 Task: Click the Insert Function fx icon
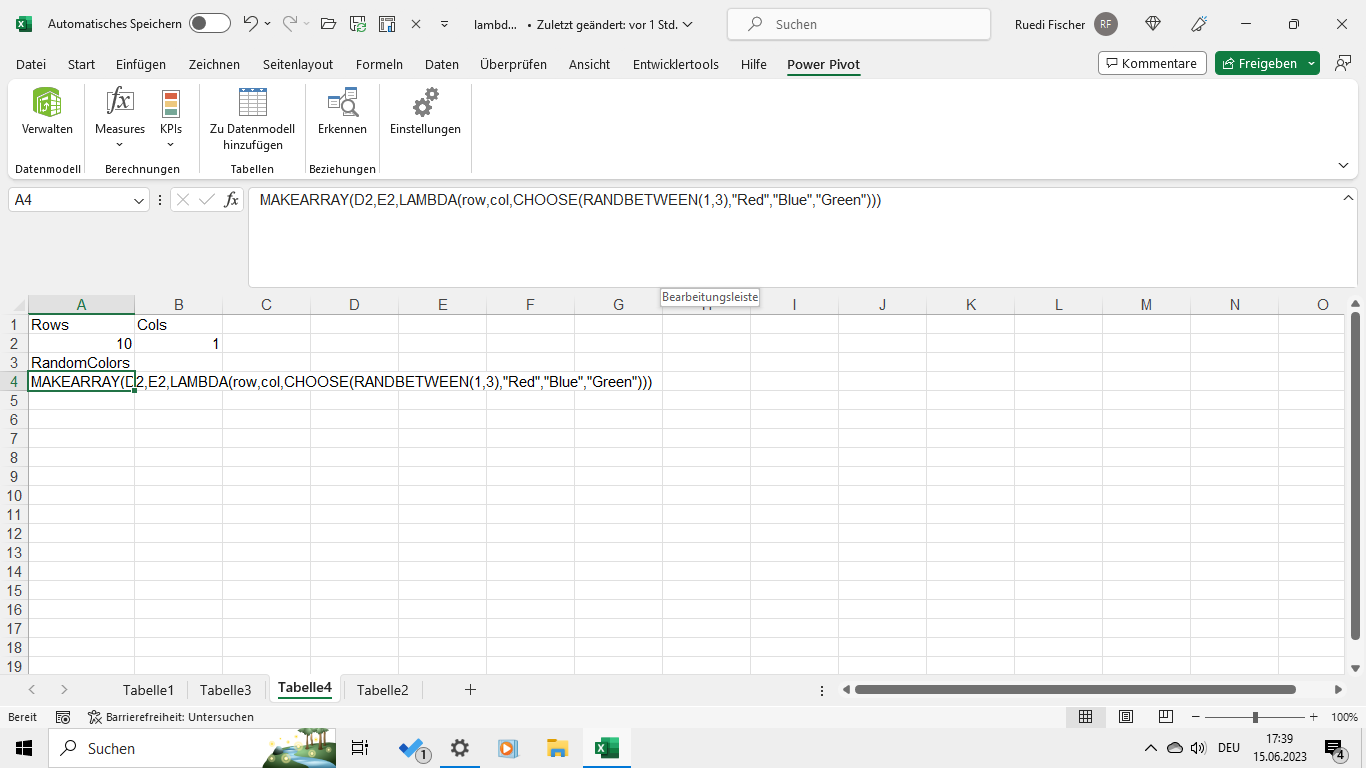232,199
